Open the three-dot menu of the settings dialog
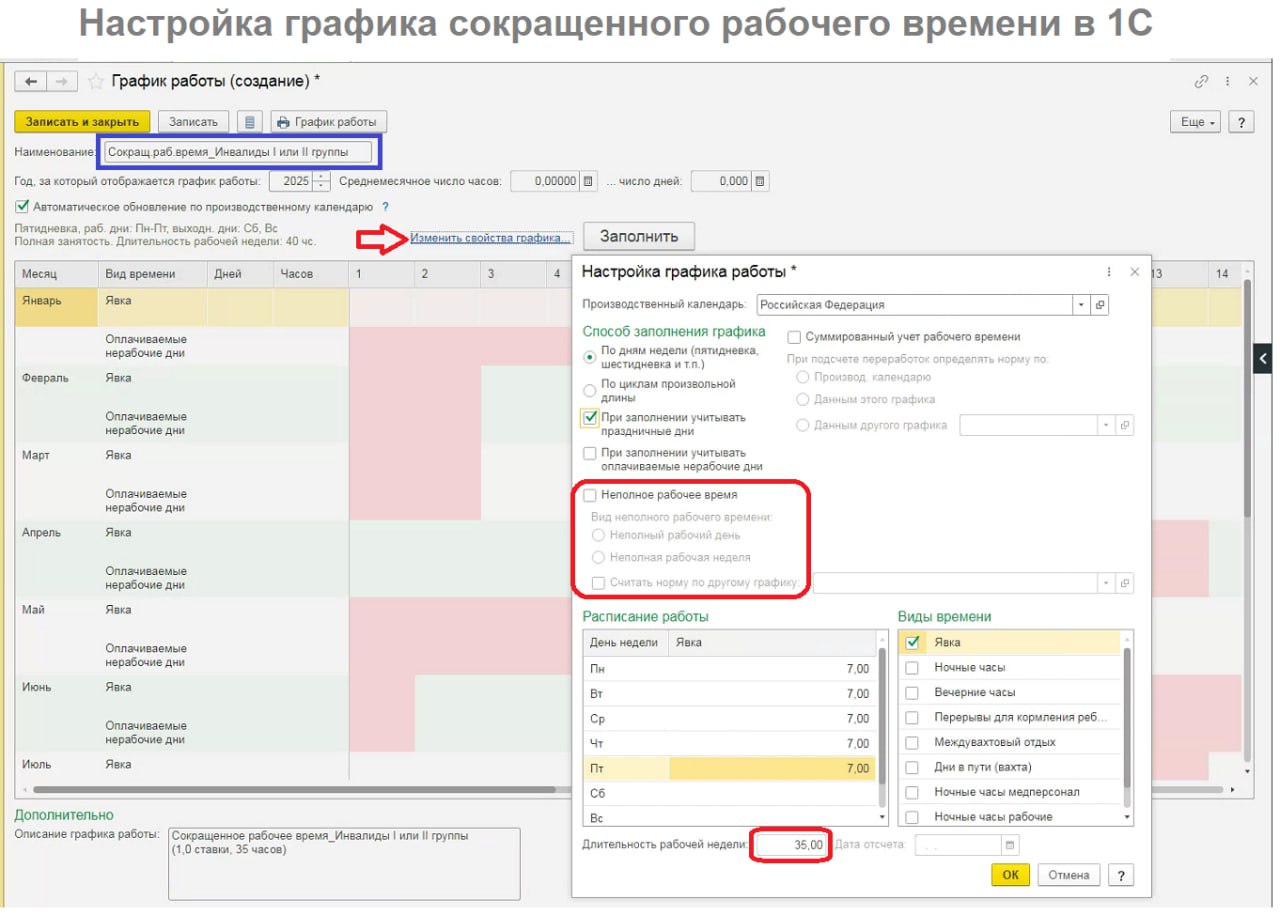The height and width of the screenshot is (915, 1280). pos(1109,272)
